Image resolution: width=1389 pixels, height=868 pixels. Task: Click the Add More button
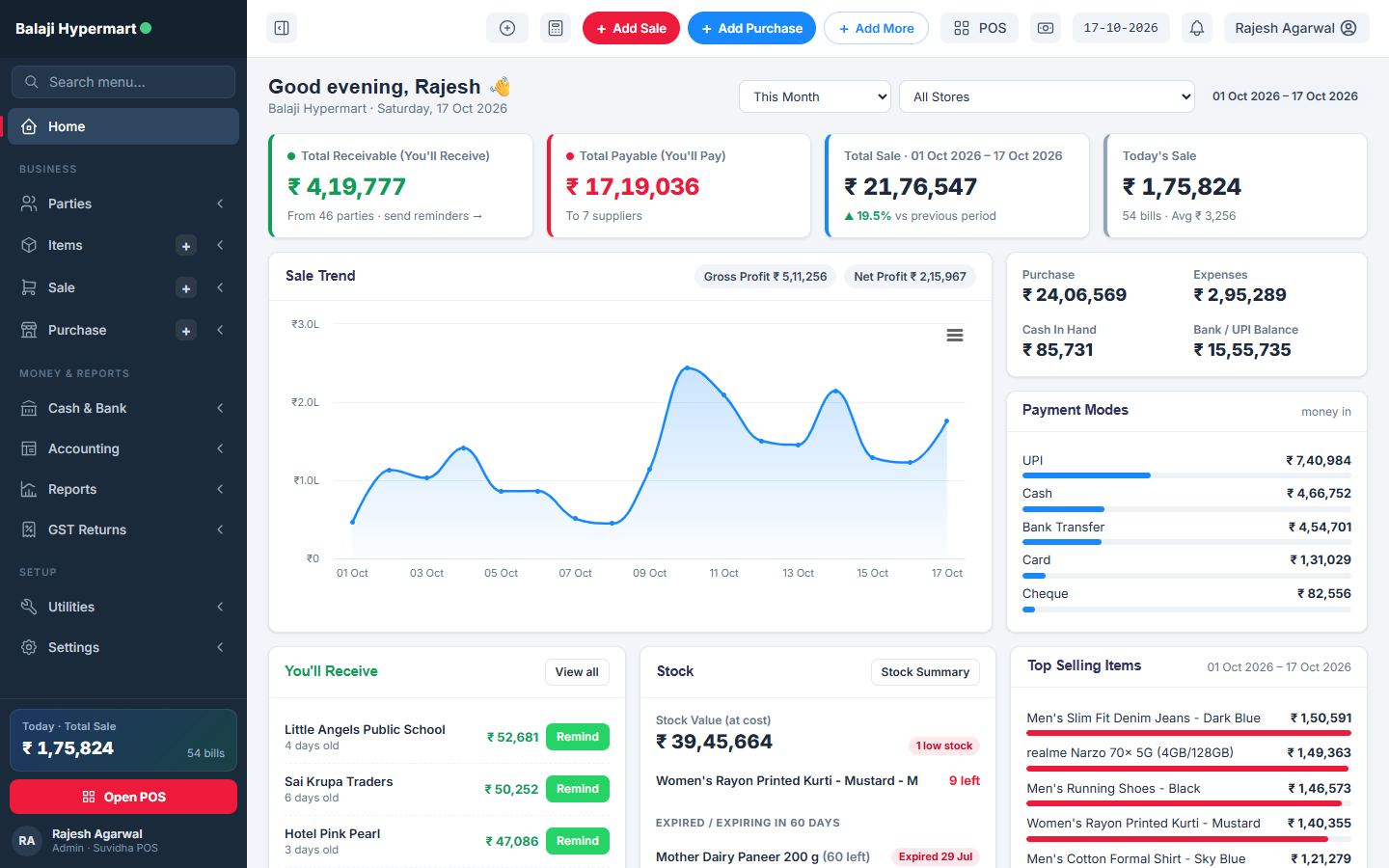click(x=876, y=28)
